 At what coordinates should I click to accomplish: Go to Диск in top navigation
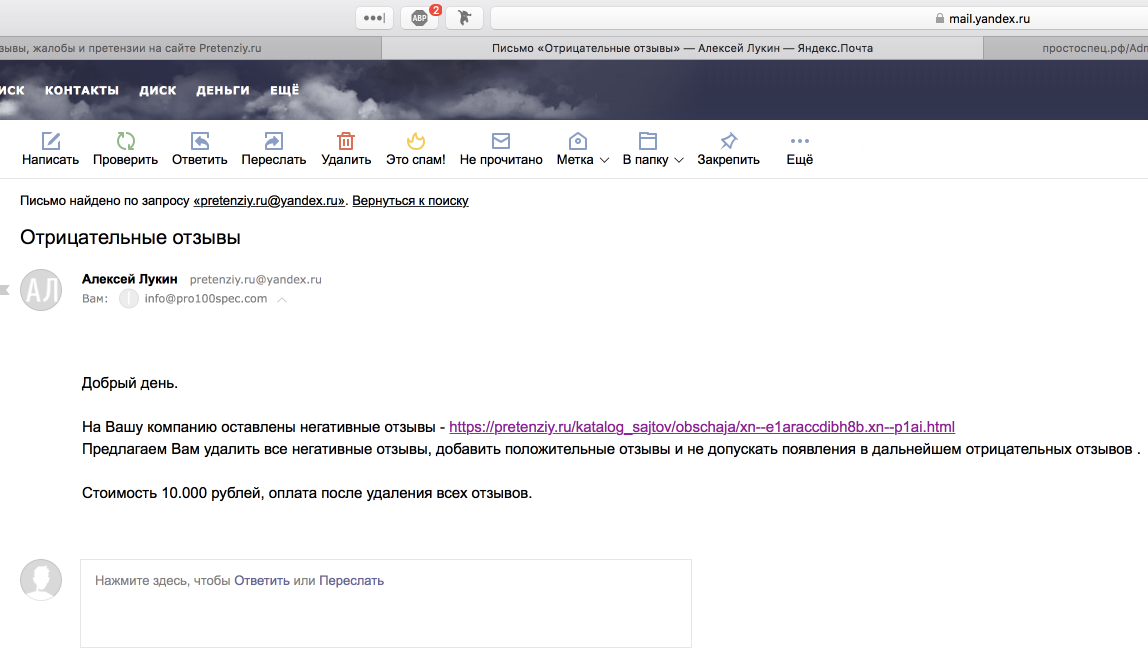point(158,90)
